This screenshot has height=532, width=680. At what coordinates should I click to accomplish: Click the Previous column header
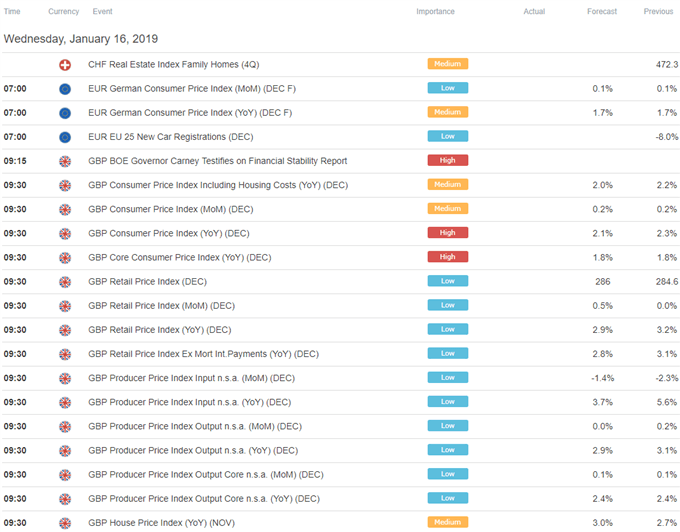(x=658, y=12)
